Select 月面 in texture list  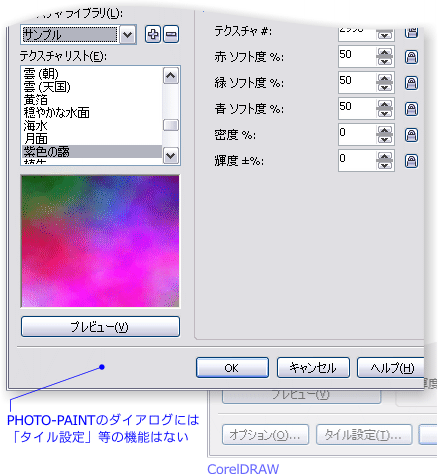(x=92, y=139)
